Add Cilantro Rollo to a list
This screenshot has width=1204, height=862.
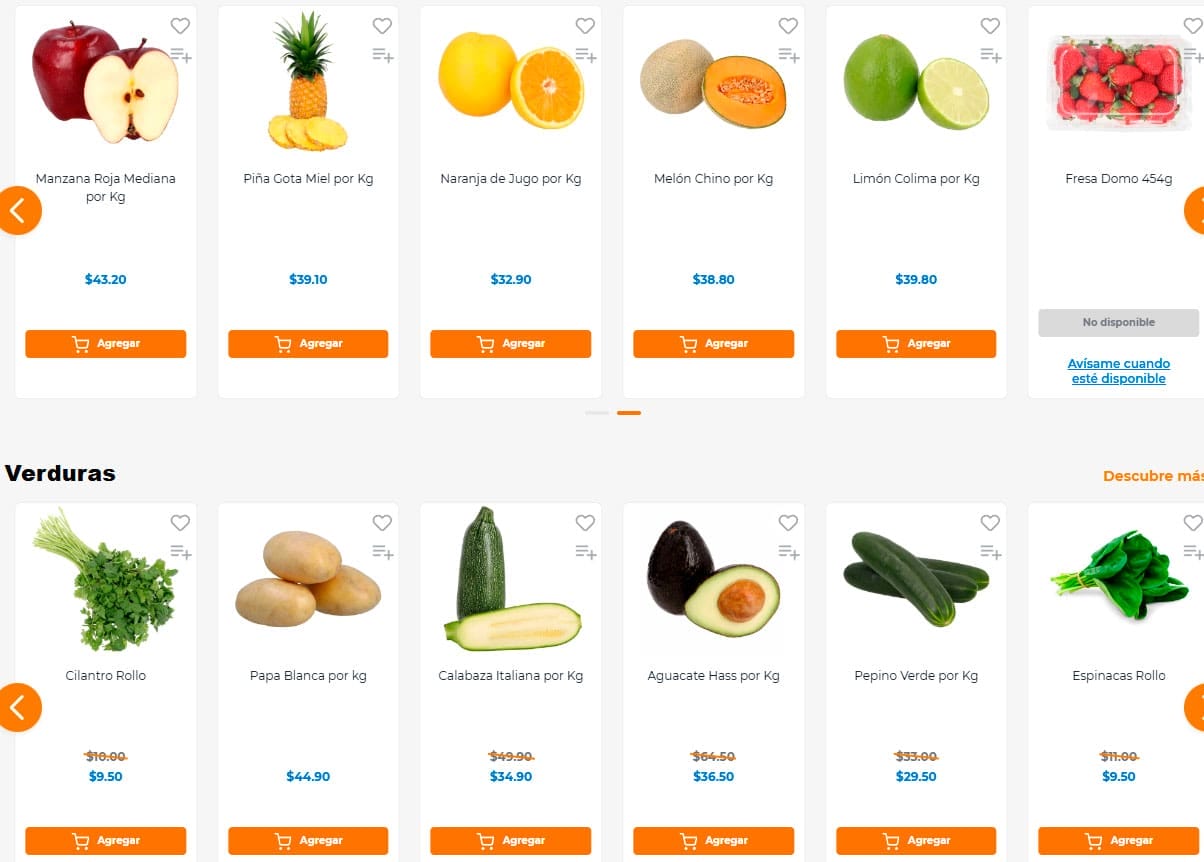click(180, 552)
